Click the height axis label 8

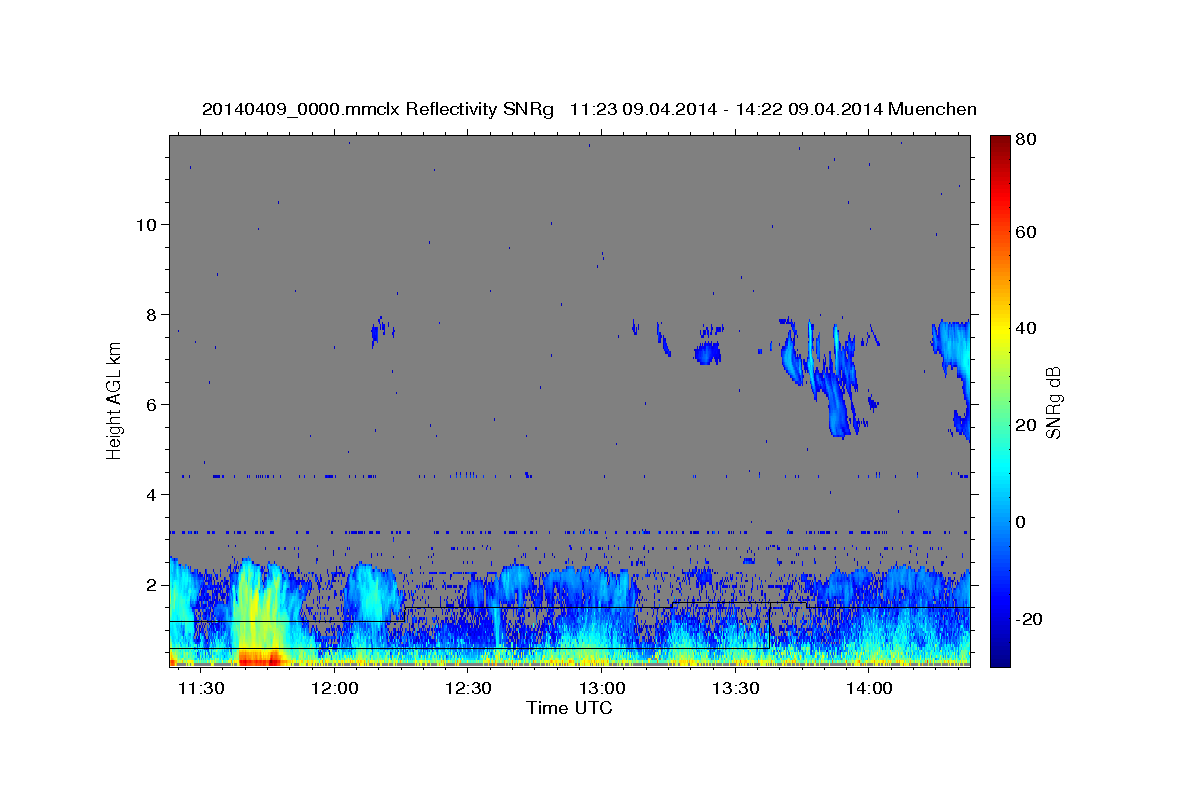pyautogui.click(x=151, y=314)
